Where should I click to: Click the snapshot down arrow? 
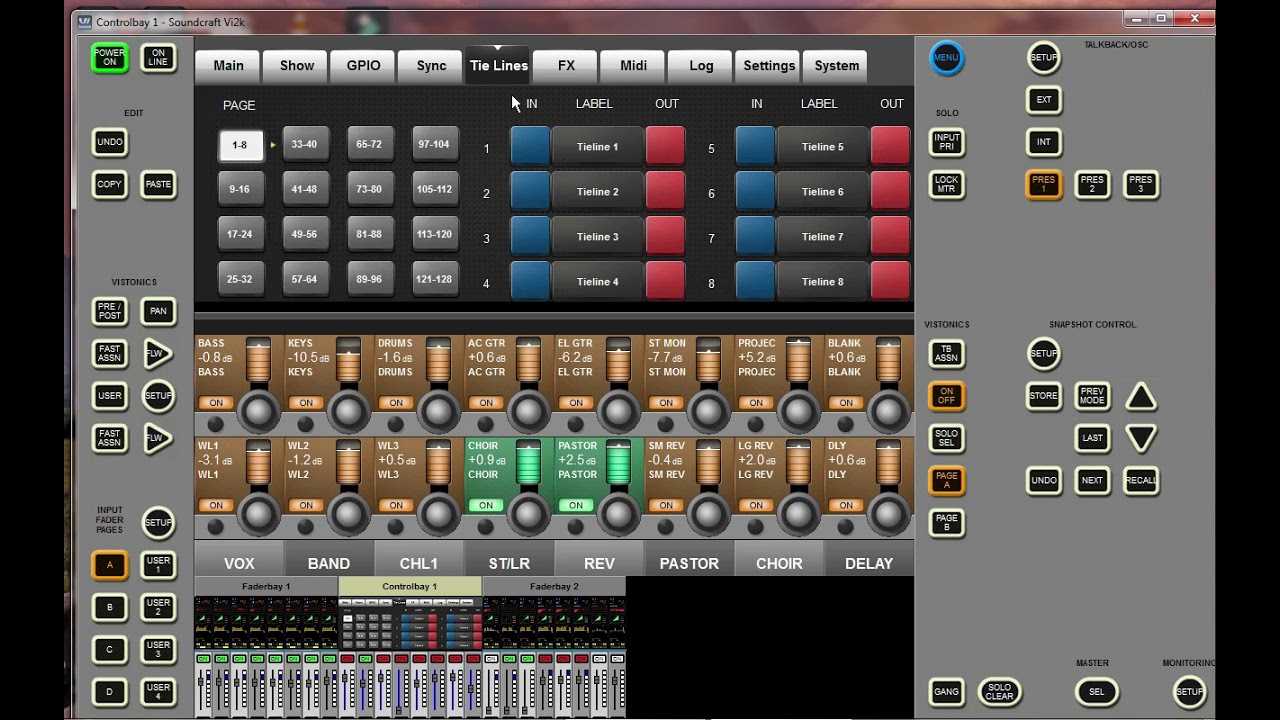pos(1141,438)
